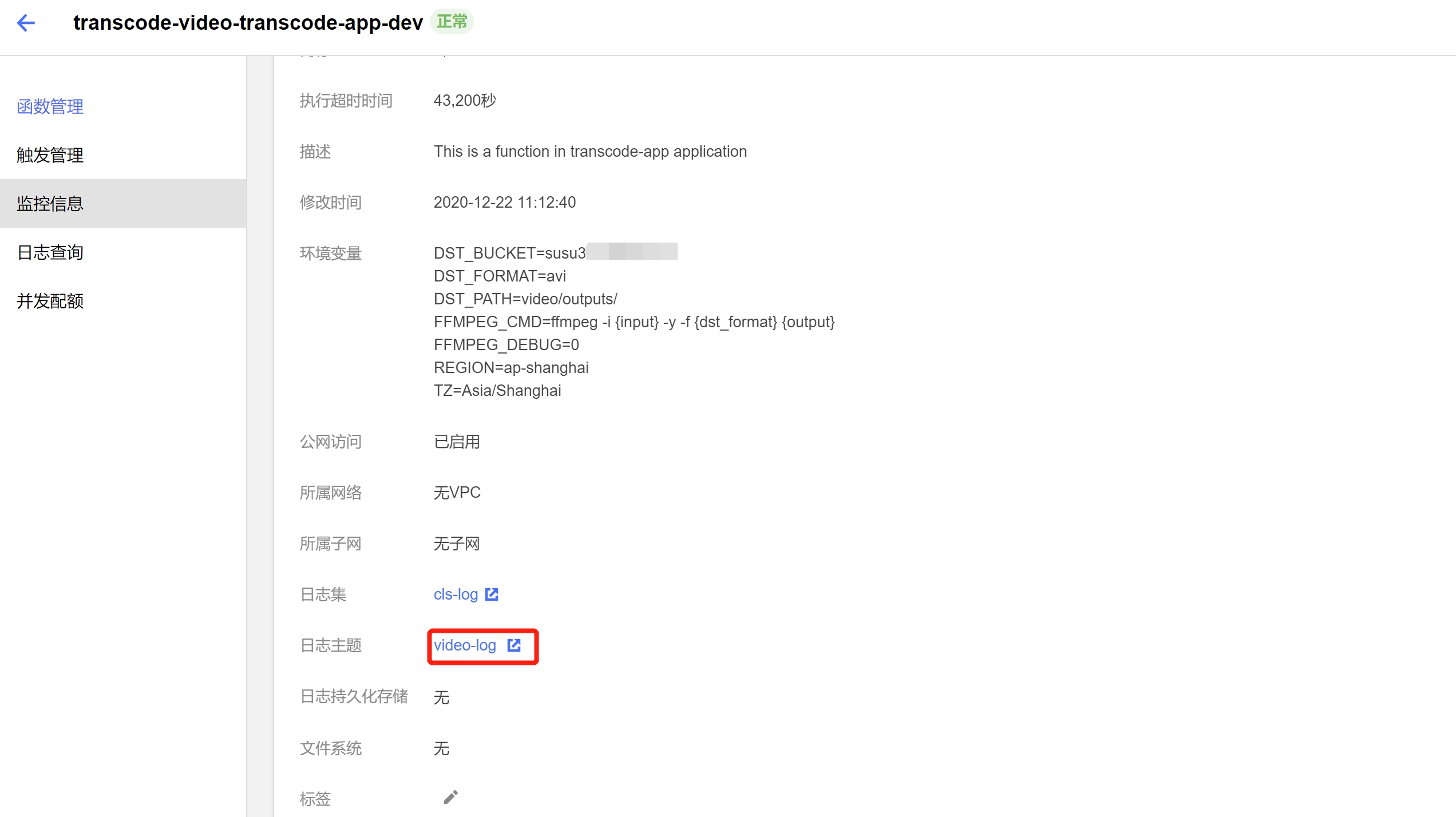1456x817 pixels.
Task: Select the 无VPC network value
Action: point(457,493)
